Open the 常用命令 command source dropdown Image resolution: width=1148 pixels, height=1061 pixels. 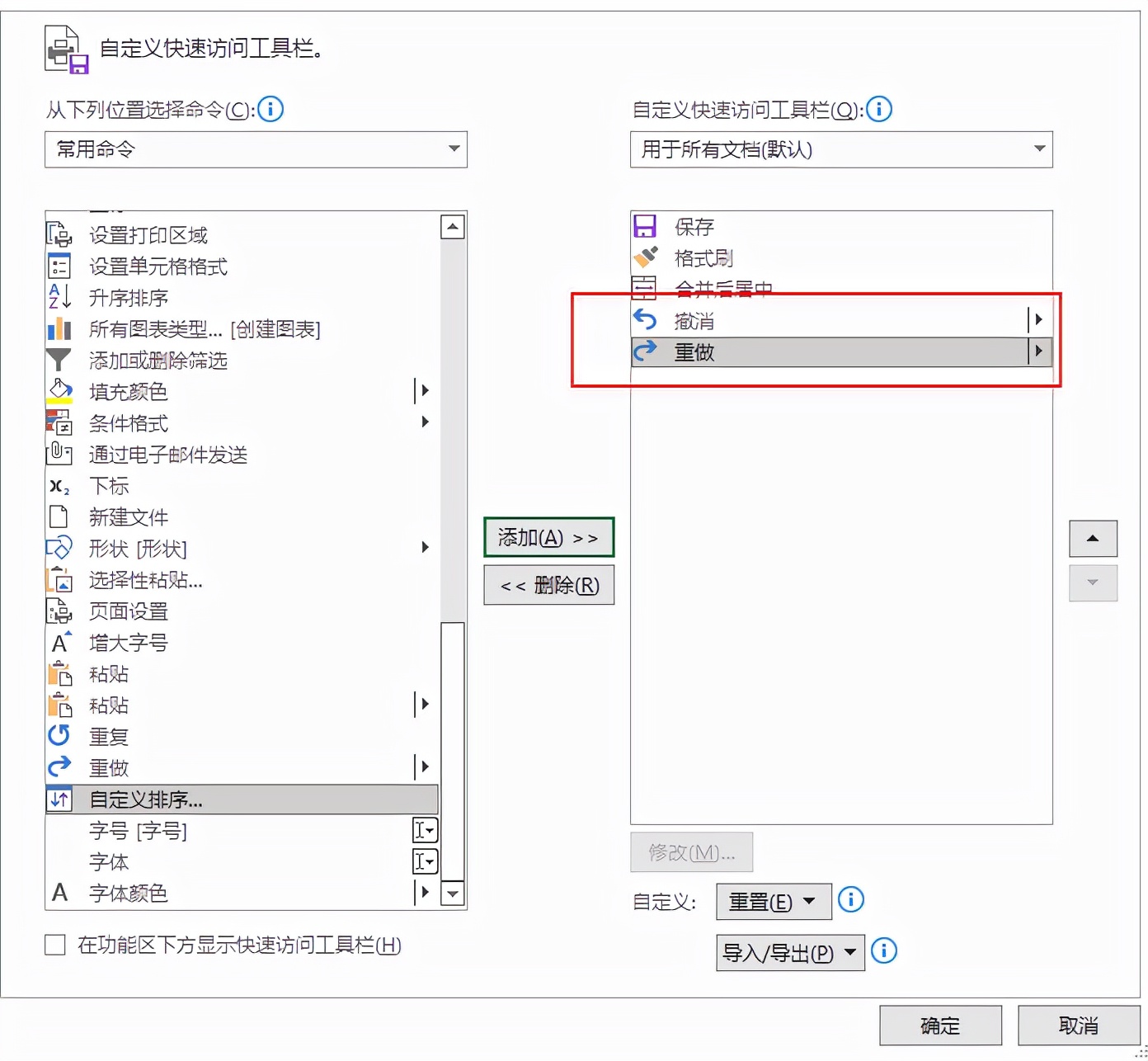(x=256, y=149)
